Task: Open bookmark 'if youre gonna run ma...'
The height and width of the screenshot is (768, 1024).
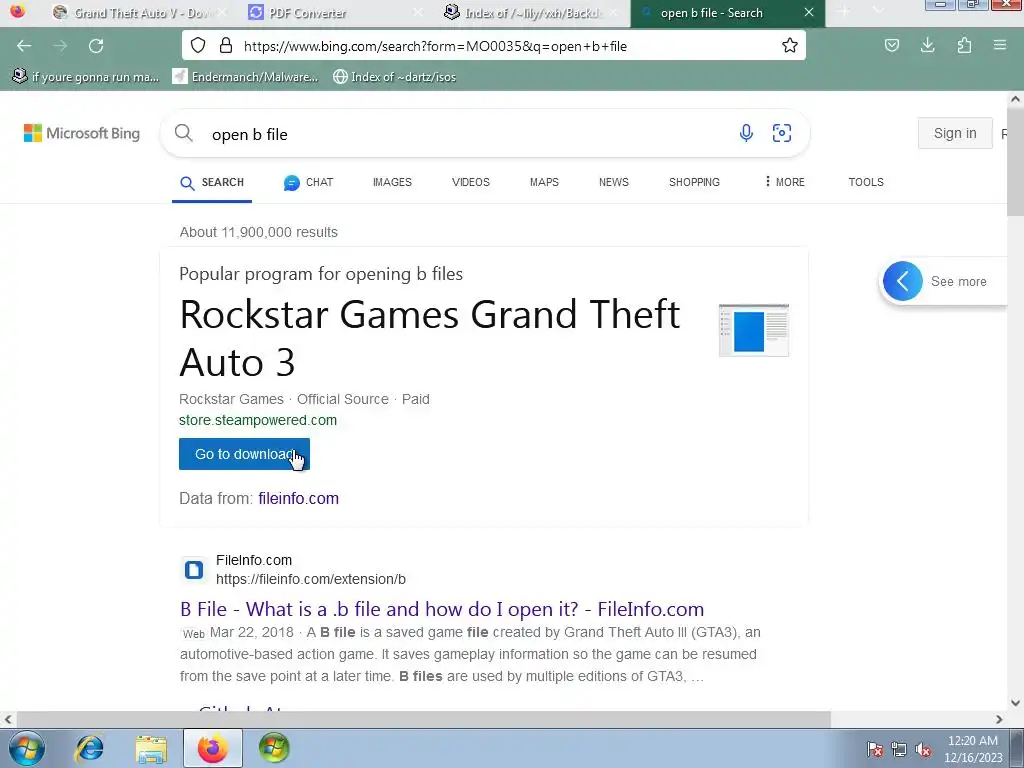Action: coord(86,76)
